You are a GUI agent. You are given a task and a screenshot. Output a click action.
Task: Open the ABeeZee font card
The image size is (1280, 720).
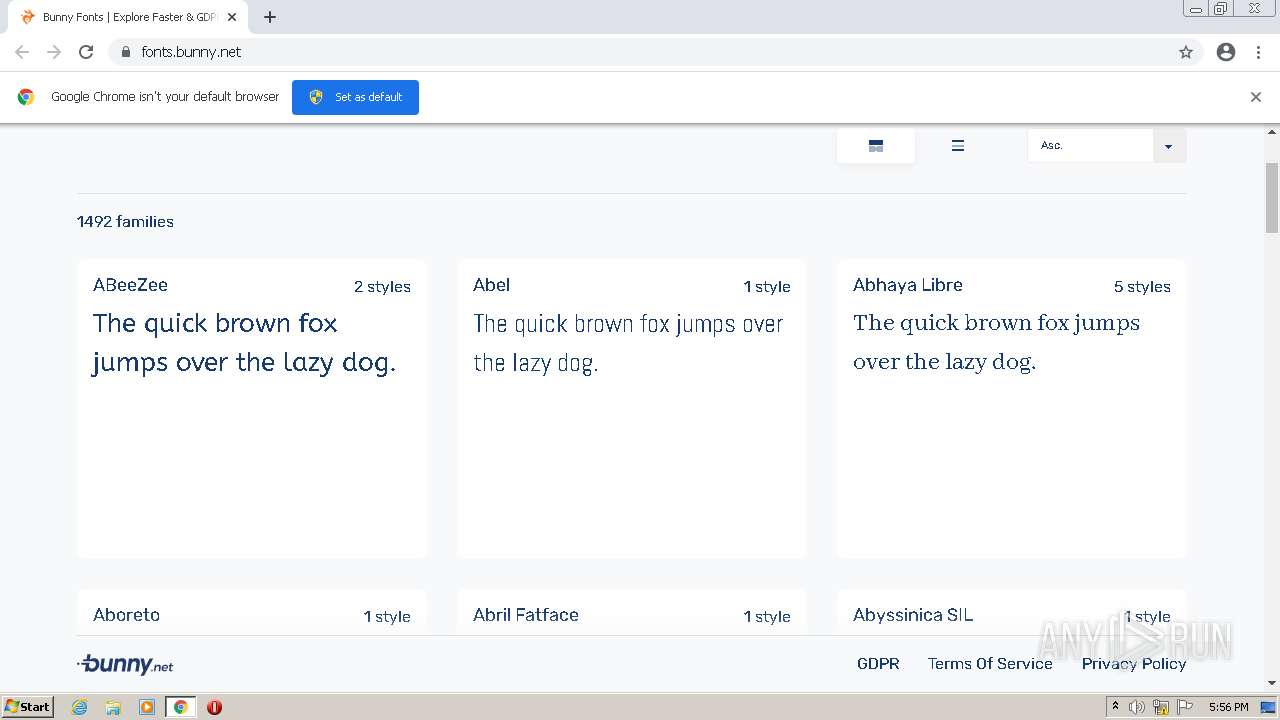[252, 408]
